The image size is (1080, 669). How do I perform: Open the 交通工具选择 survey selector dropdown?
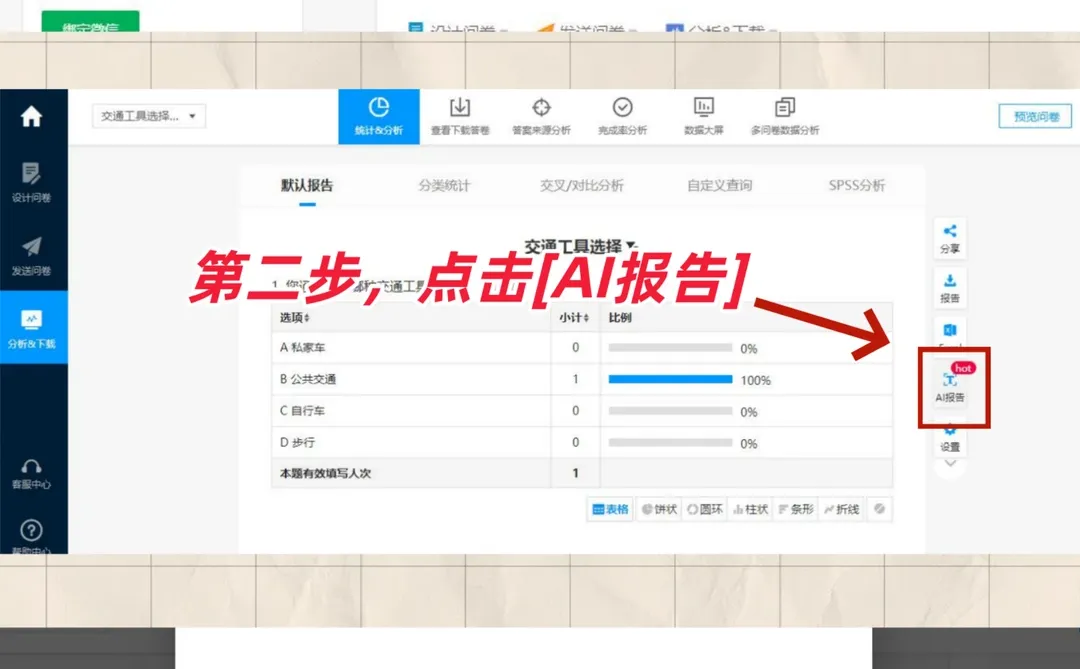[148, 115]
